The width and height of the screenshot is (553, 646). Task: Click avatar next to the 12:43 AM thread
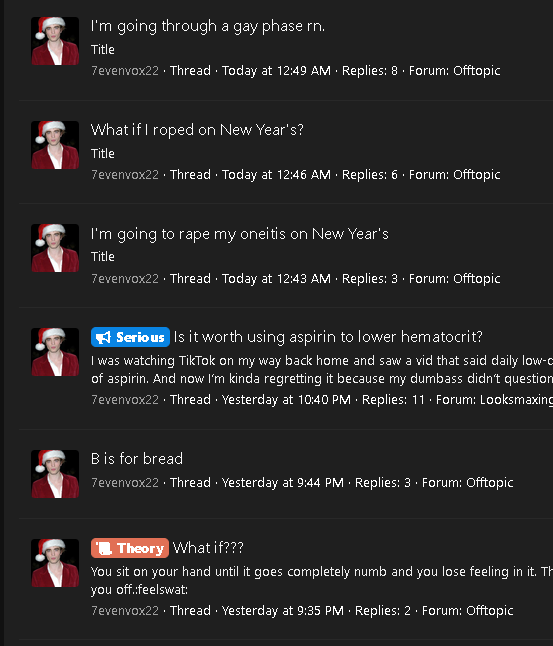[x=55, y=248]
